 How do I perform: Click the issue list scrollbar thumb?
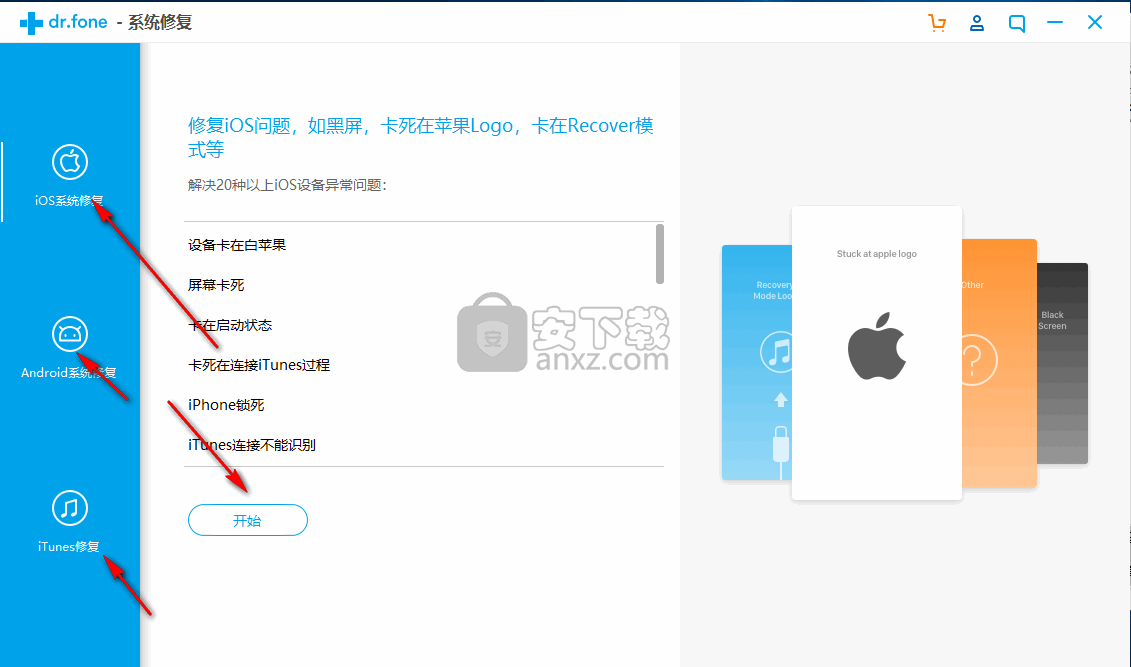click(659, 254)
